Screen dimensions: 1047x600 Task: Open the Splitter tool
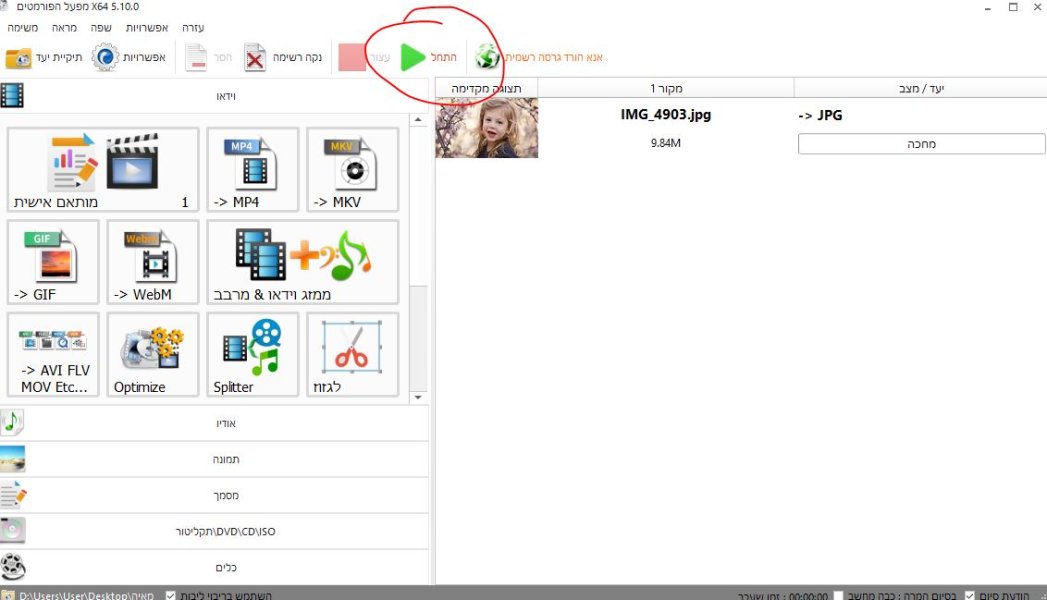click(x=253, y=354)
